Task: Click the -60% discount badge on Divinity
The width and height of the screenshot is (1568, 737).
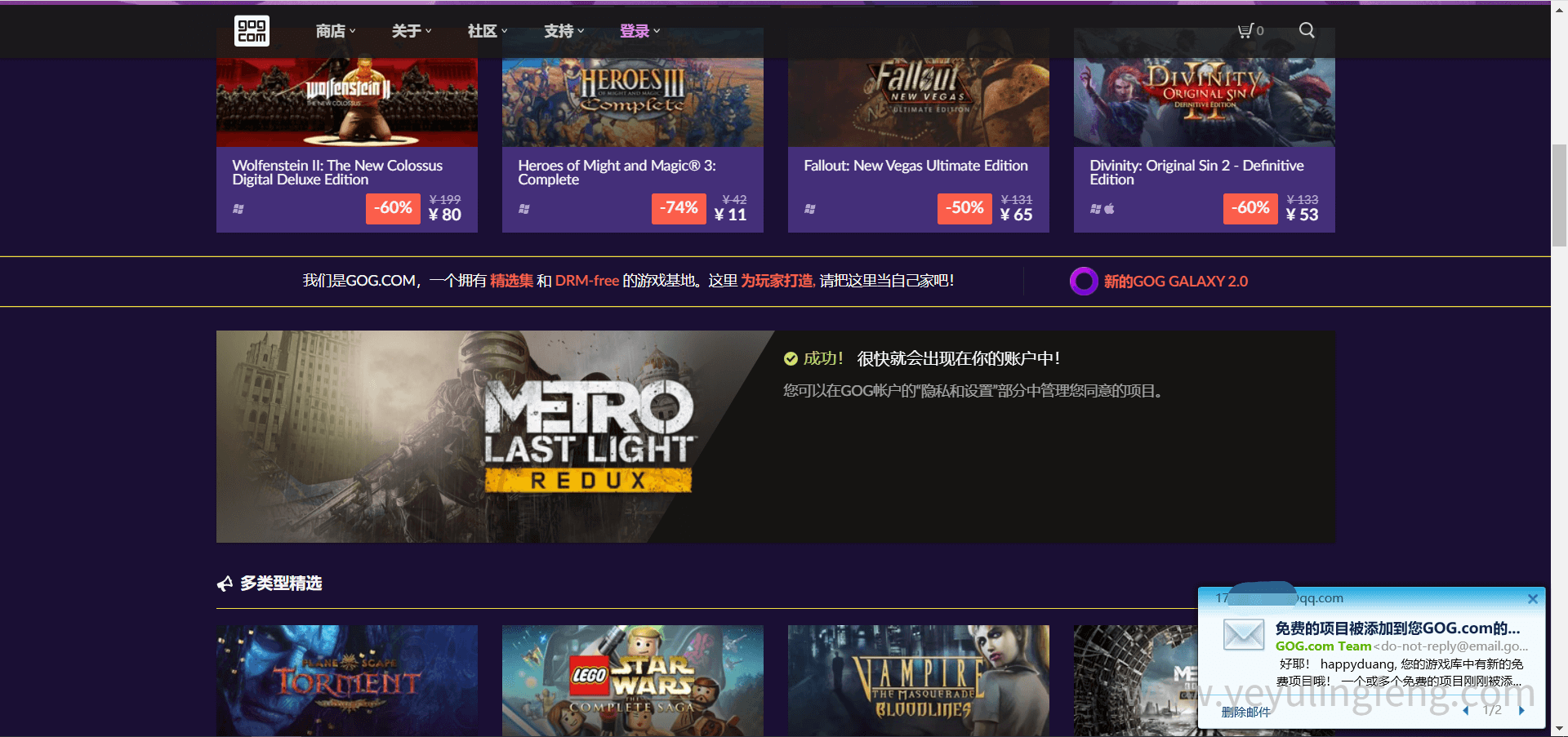Action: (x=1250, y=208)
